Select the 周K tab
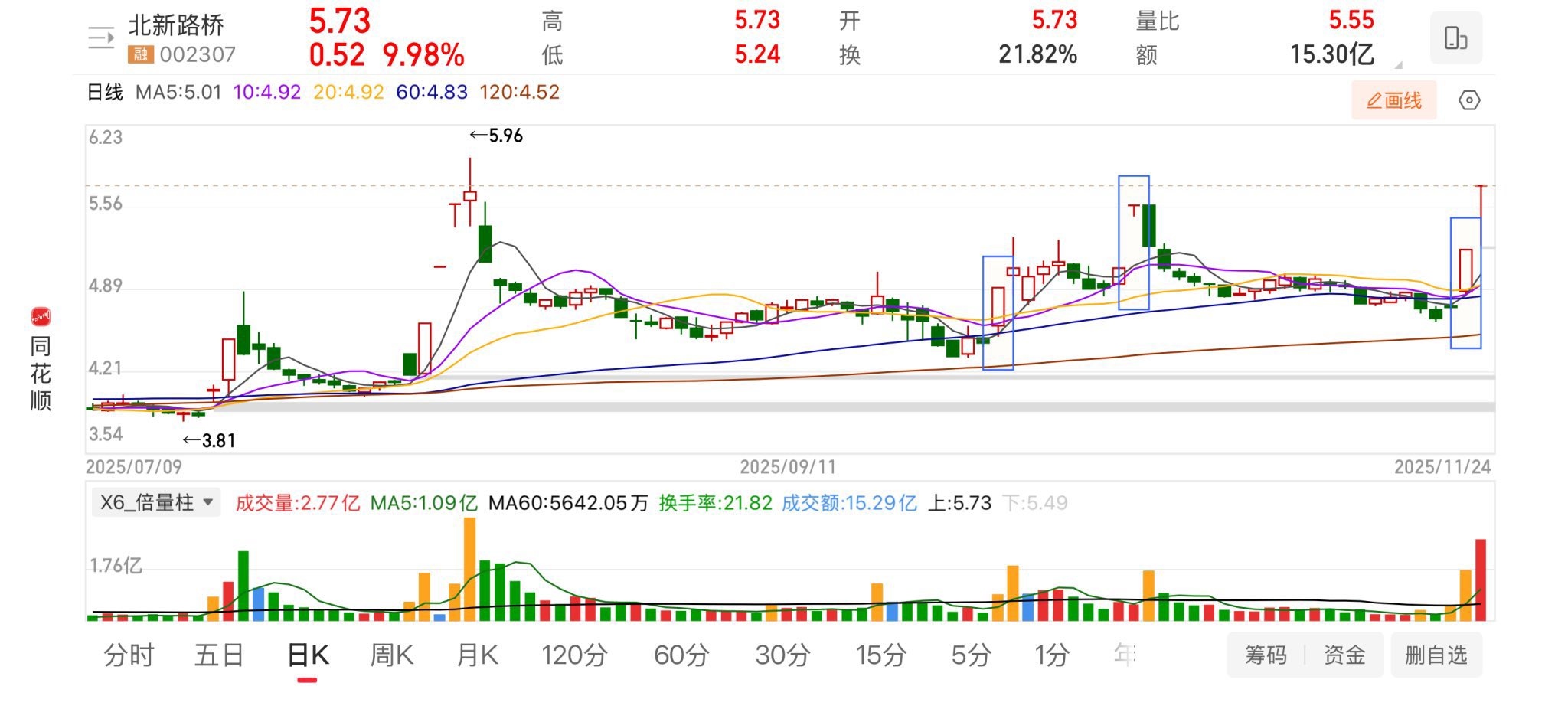 pos(391,655)
